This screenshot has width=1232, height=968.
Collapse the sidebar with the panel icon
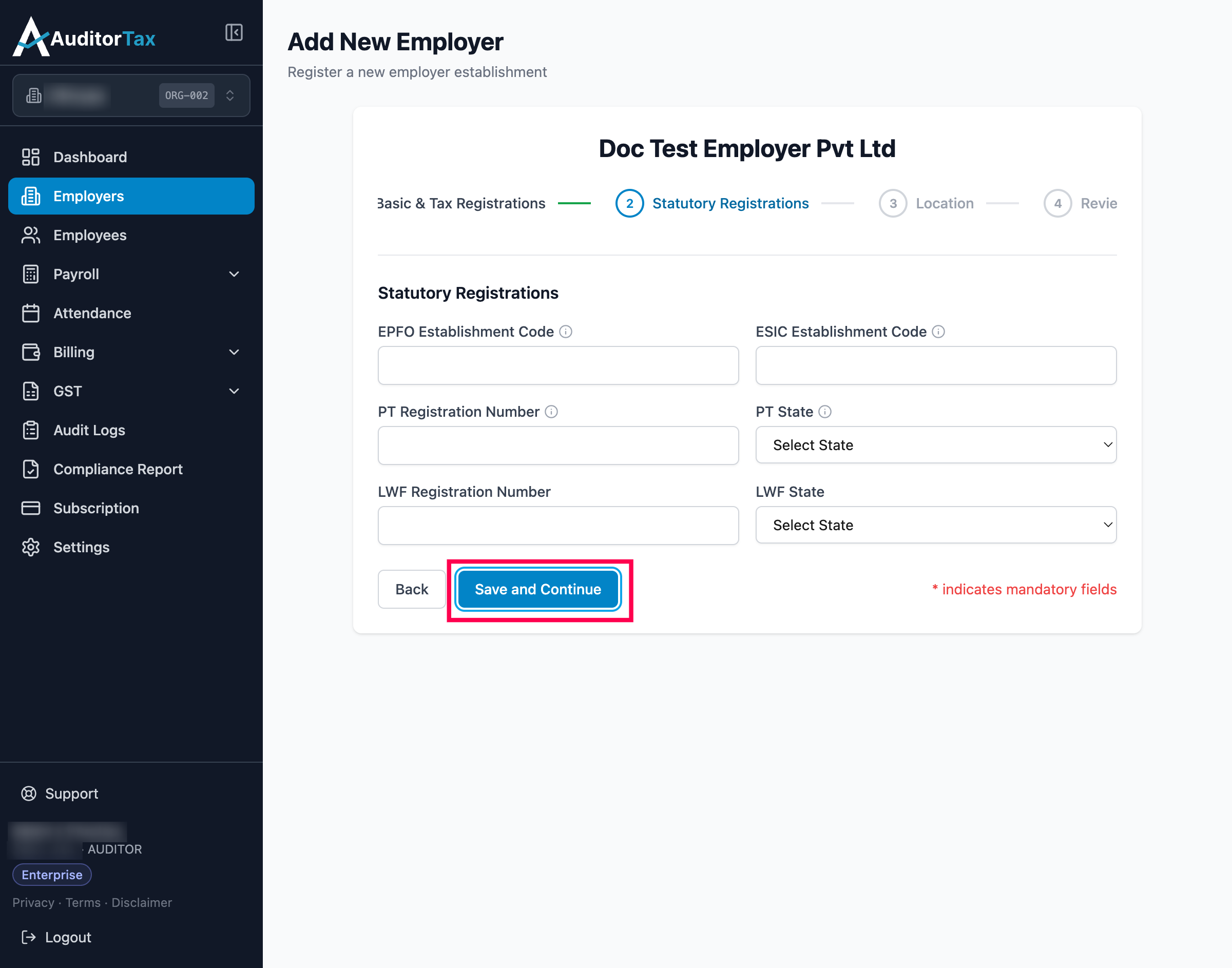pyautogui.click(x=234, y=32)
